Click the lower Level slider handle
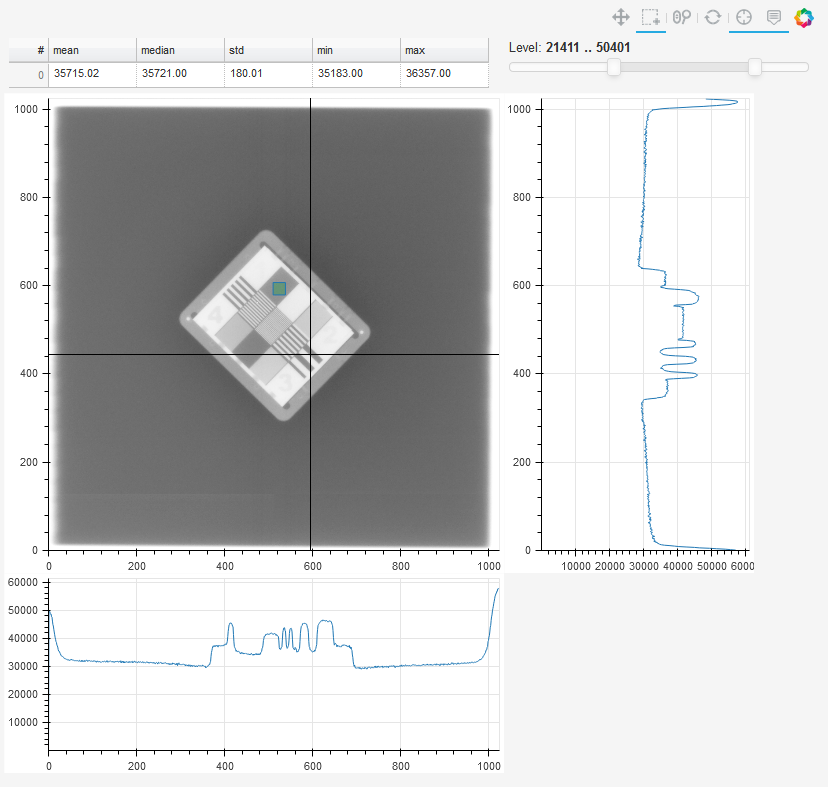The height and width of the screenshot is (787, 828). 614,67
